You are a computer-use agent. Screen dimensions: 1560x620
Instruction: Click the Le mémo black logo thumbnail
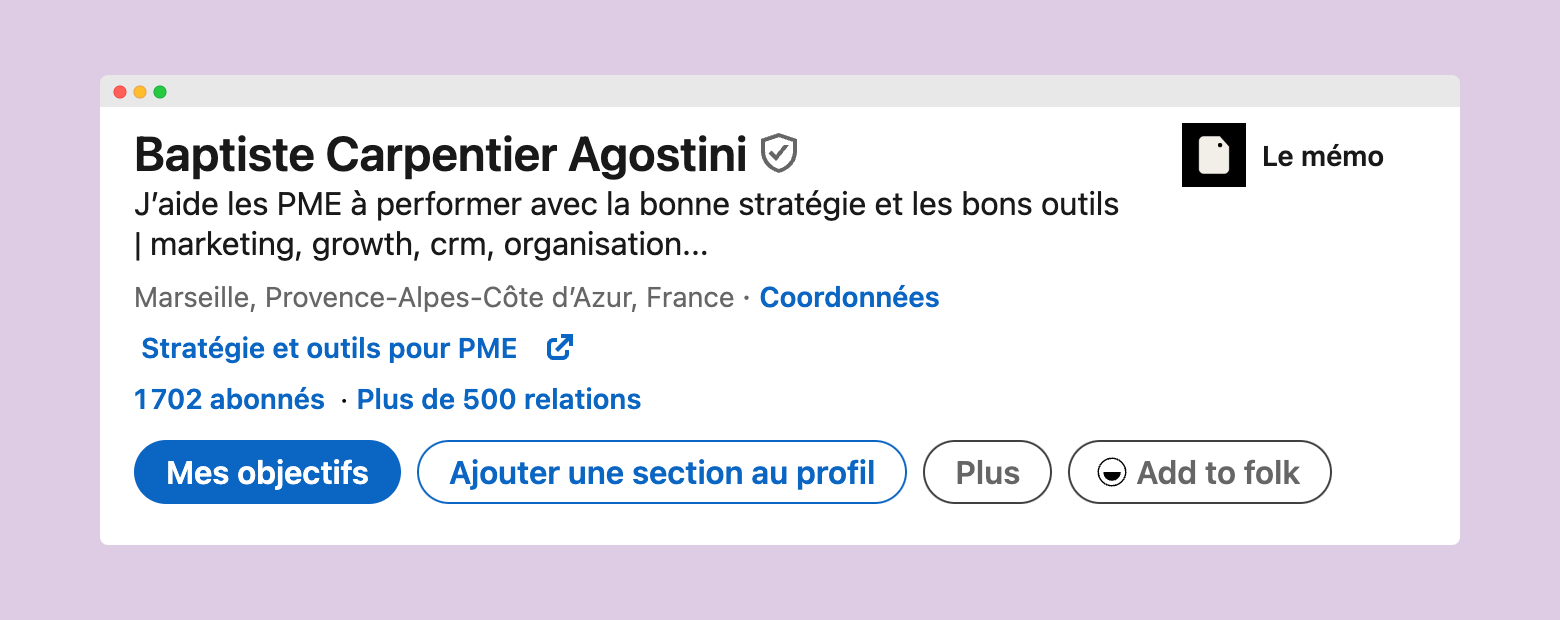pos(1214,155)
